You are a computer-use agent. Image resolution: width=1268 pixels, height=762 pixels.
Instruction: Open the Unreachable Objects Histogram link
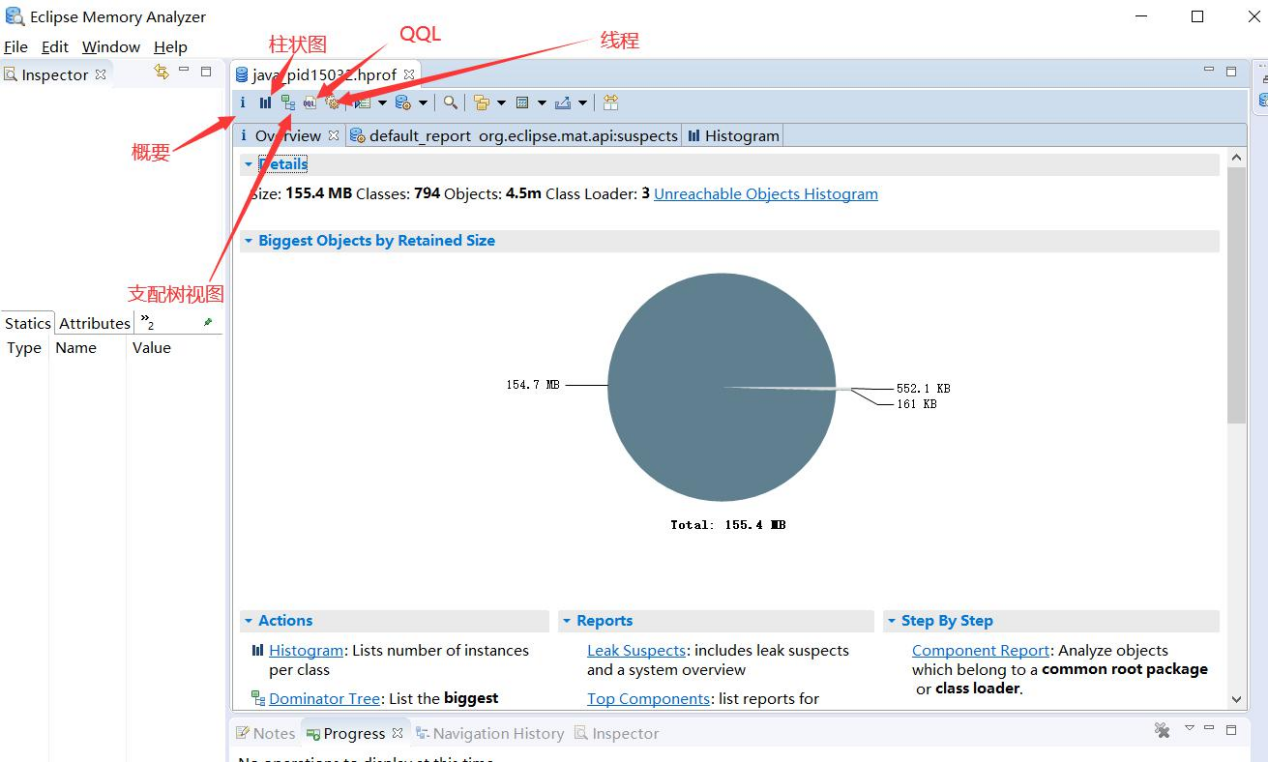(x=766, y=194)
